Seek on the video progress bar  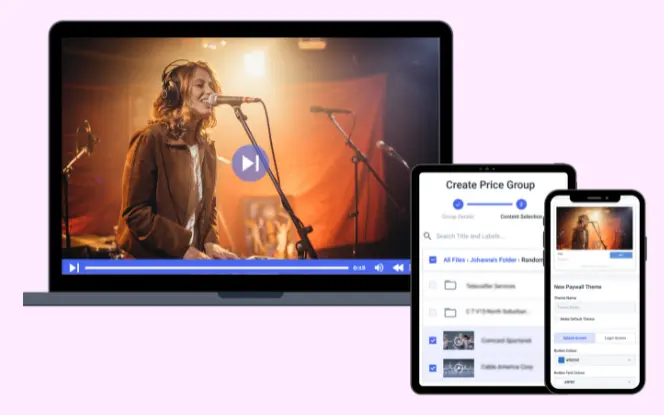pos(216,268)
